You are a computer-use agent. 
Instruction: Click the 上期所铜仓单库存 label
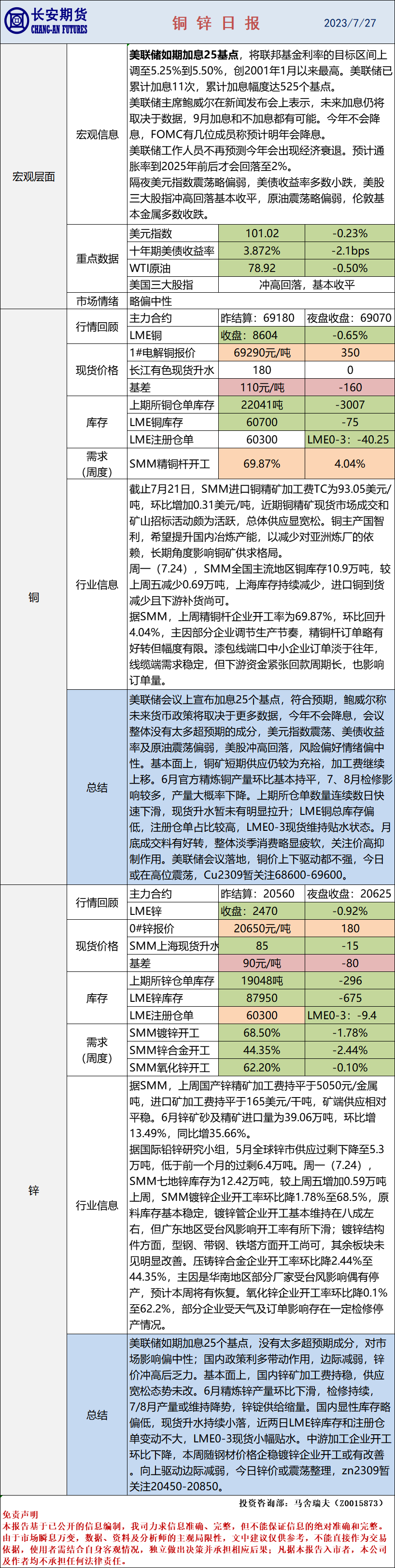[172, 405]
